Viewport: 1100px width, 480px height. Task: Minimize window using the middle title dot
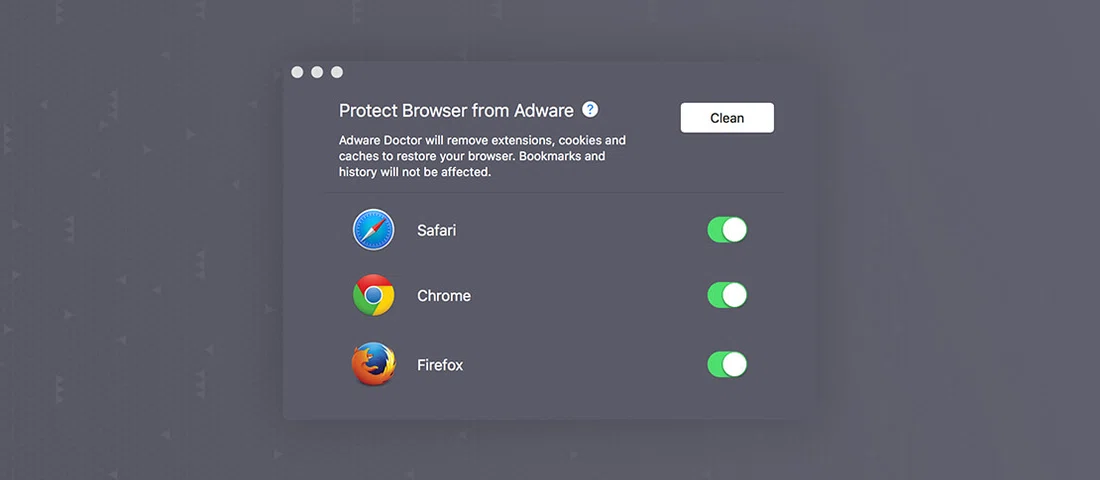click(x=317, y=72)
